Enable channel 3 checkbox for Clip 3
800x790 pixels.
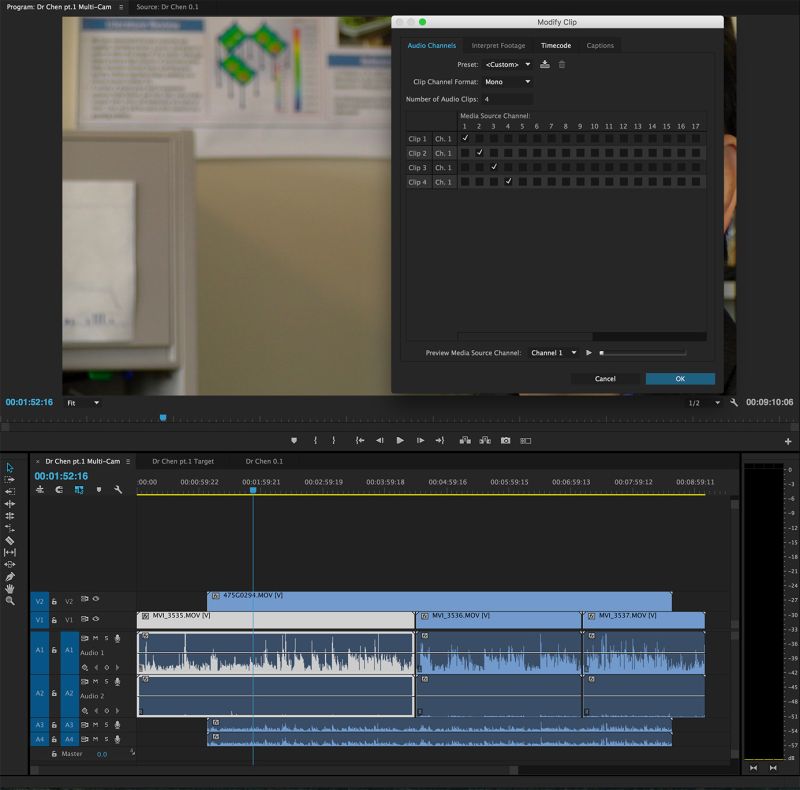[493, 167]
